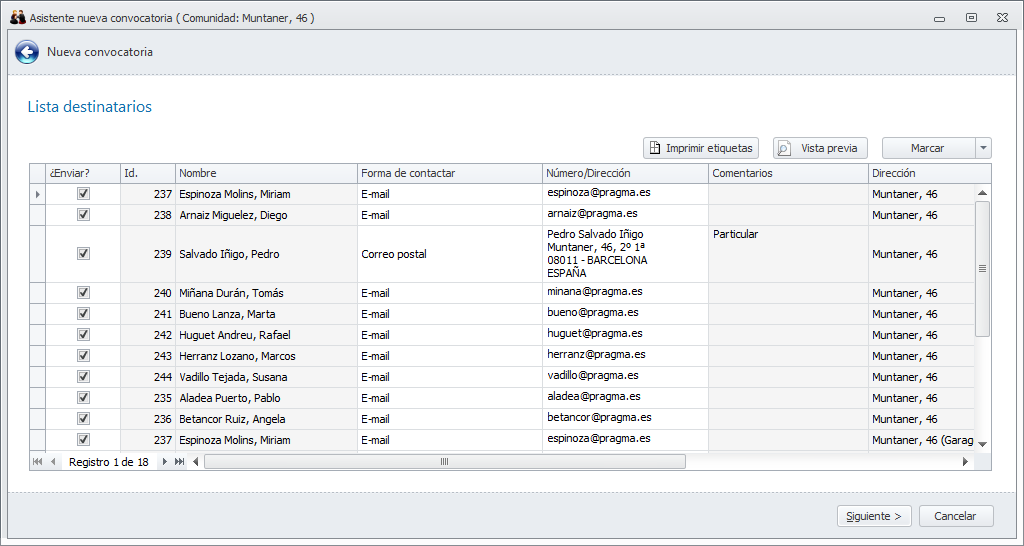Click the application icon in title bar
This screenshot has width=1024, height=546.
tap(17, 17)
